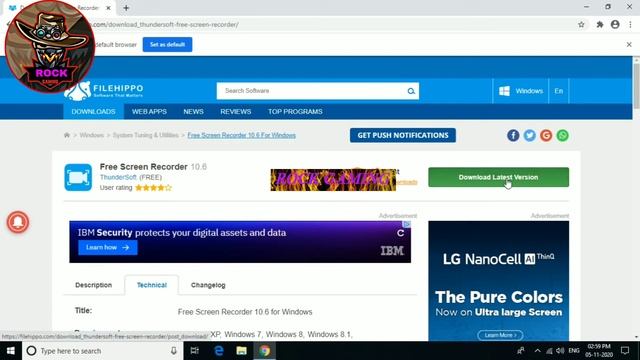Open Task View on taskbar

[195, 351]
